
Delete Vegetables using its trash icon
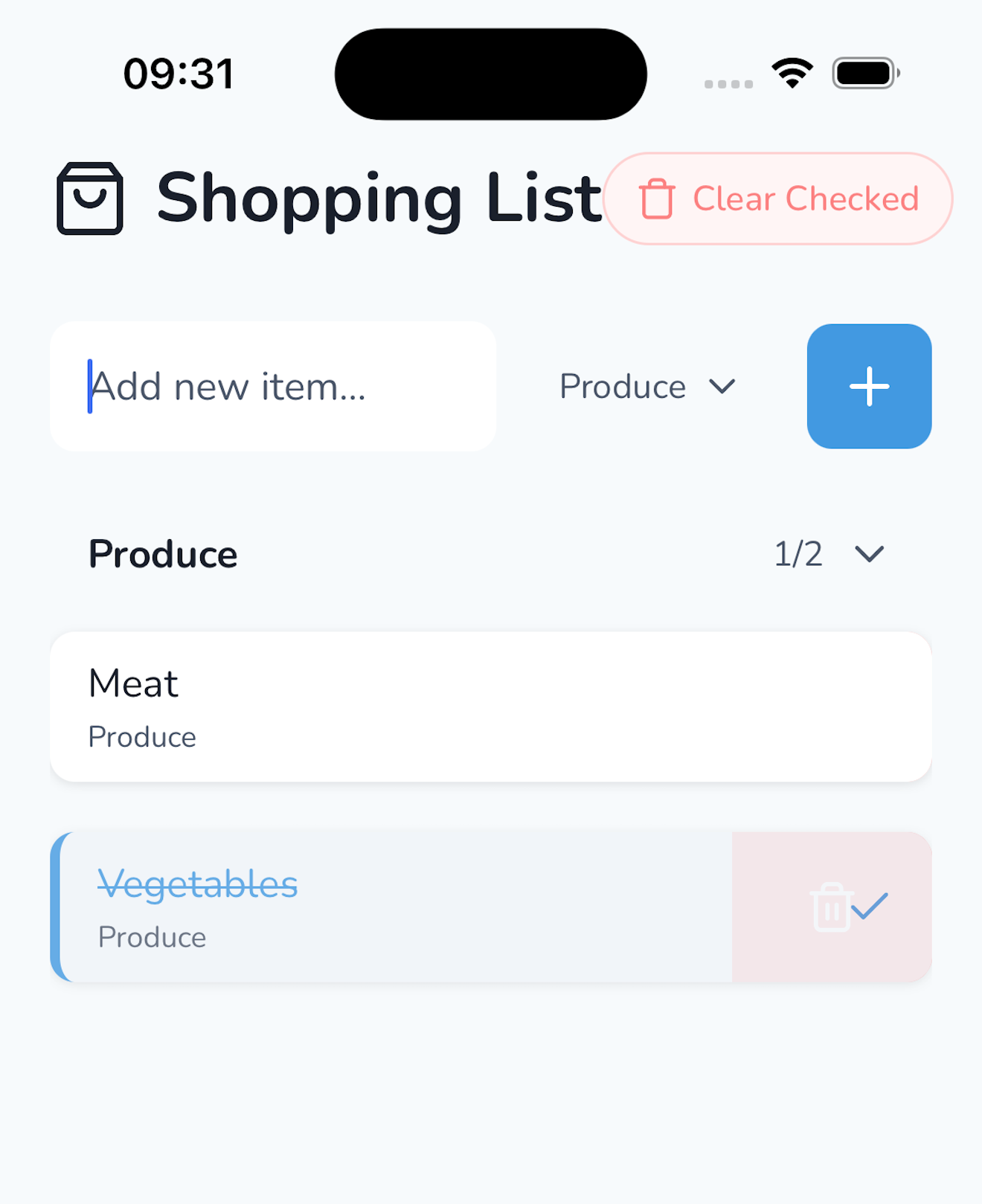(830, 907)
